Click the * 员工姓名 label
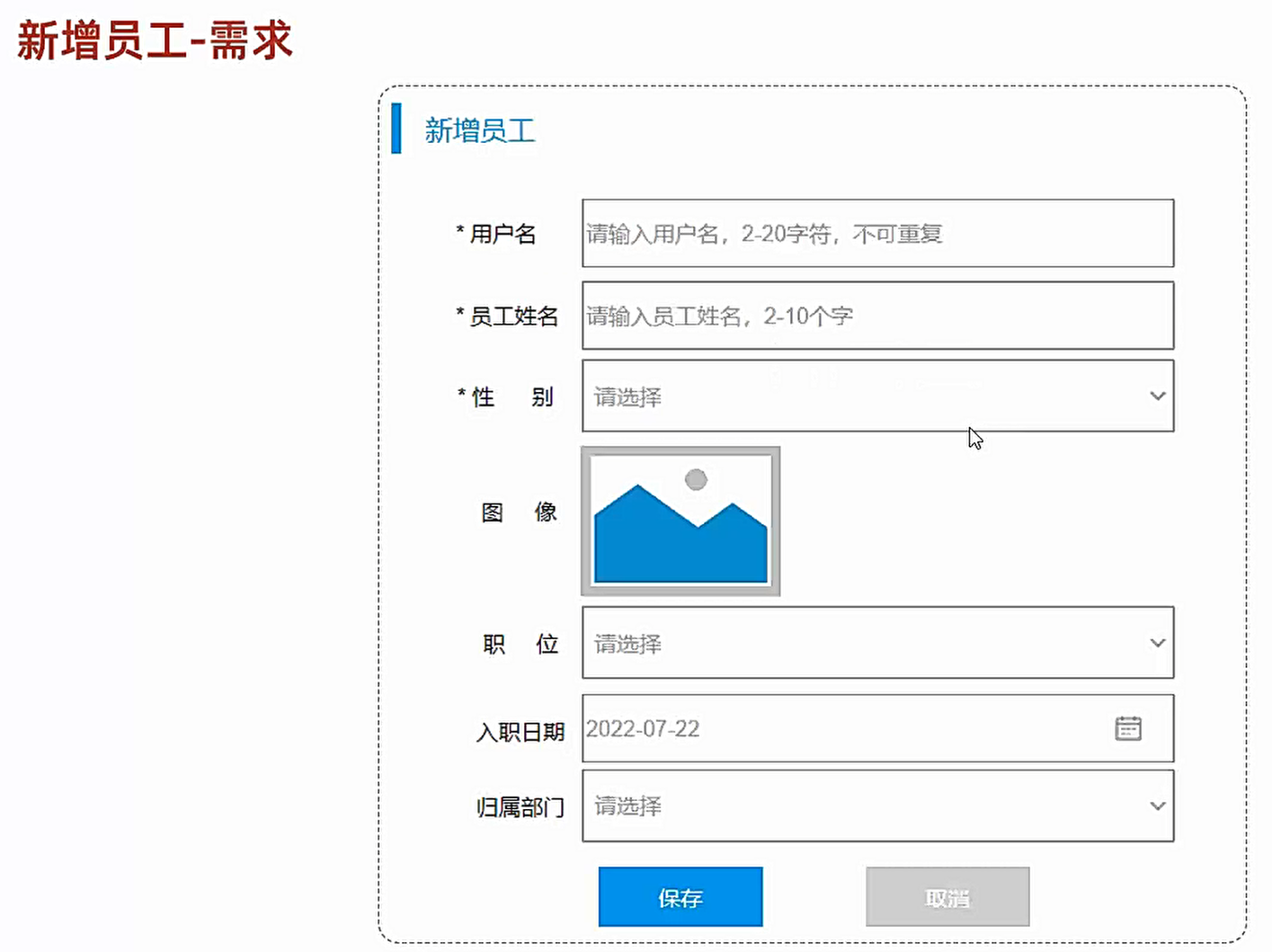This screenshot has width=1272, height=952. (507, 316)
